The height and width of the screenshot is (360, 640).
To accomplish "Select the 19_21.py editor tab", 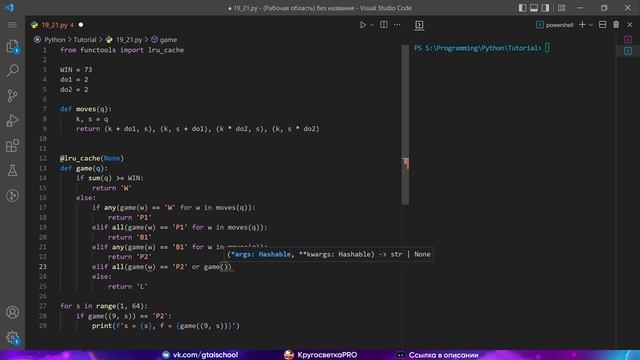I will click(x=57, y=25).
